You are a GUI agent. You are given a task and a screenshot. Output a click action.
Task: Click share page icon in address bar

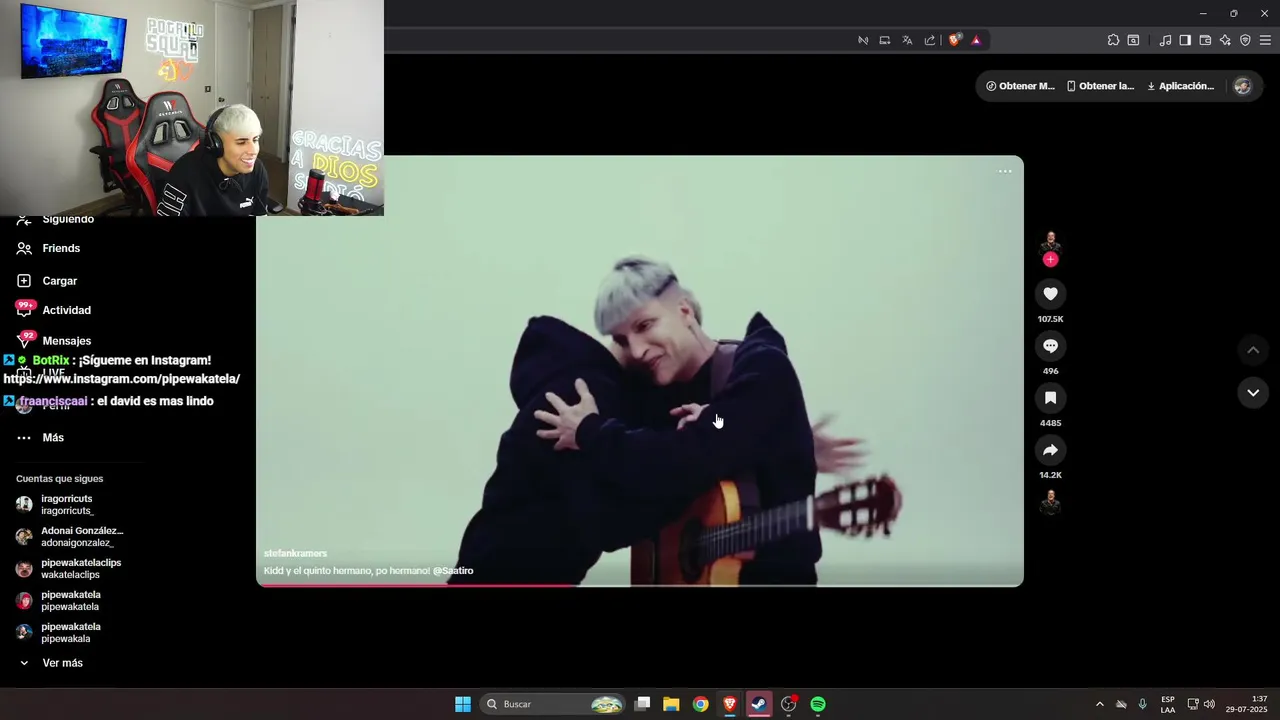[x=930, y=40]
